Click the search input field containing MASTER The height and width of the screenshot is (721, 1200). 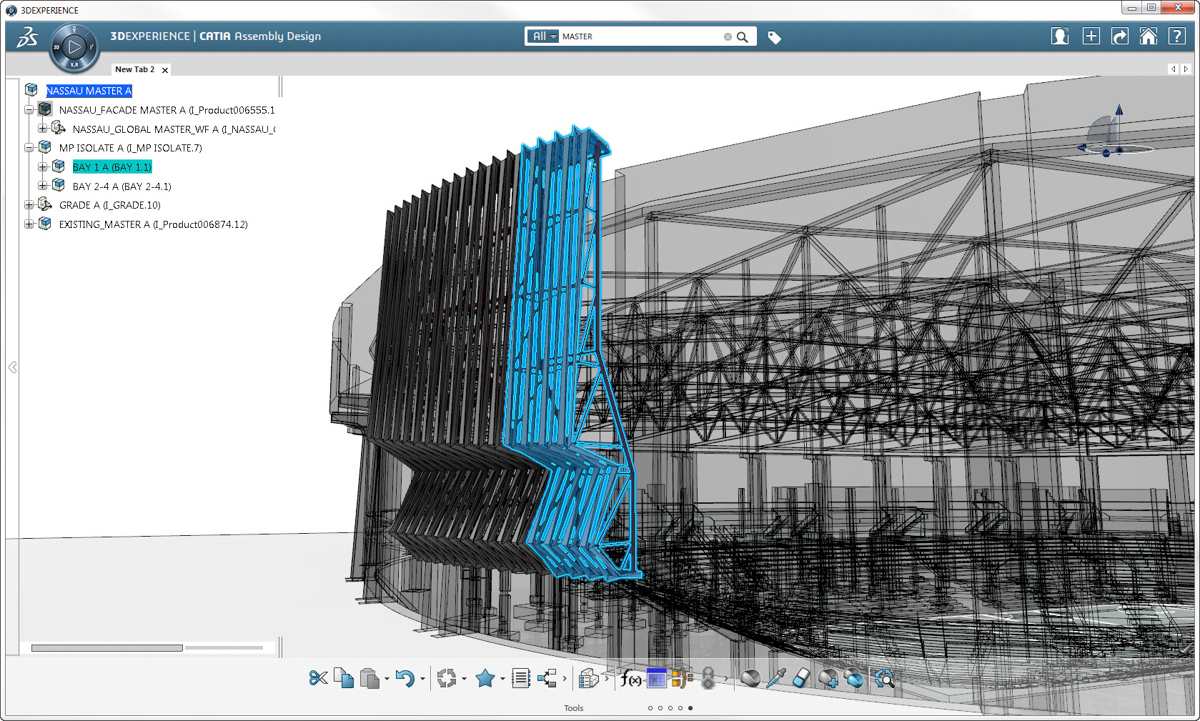(640, 37)
